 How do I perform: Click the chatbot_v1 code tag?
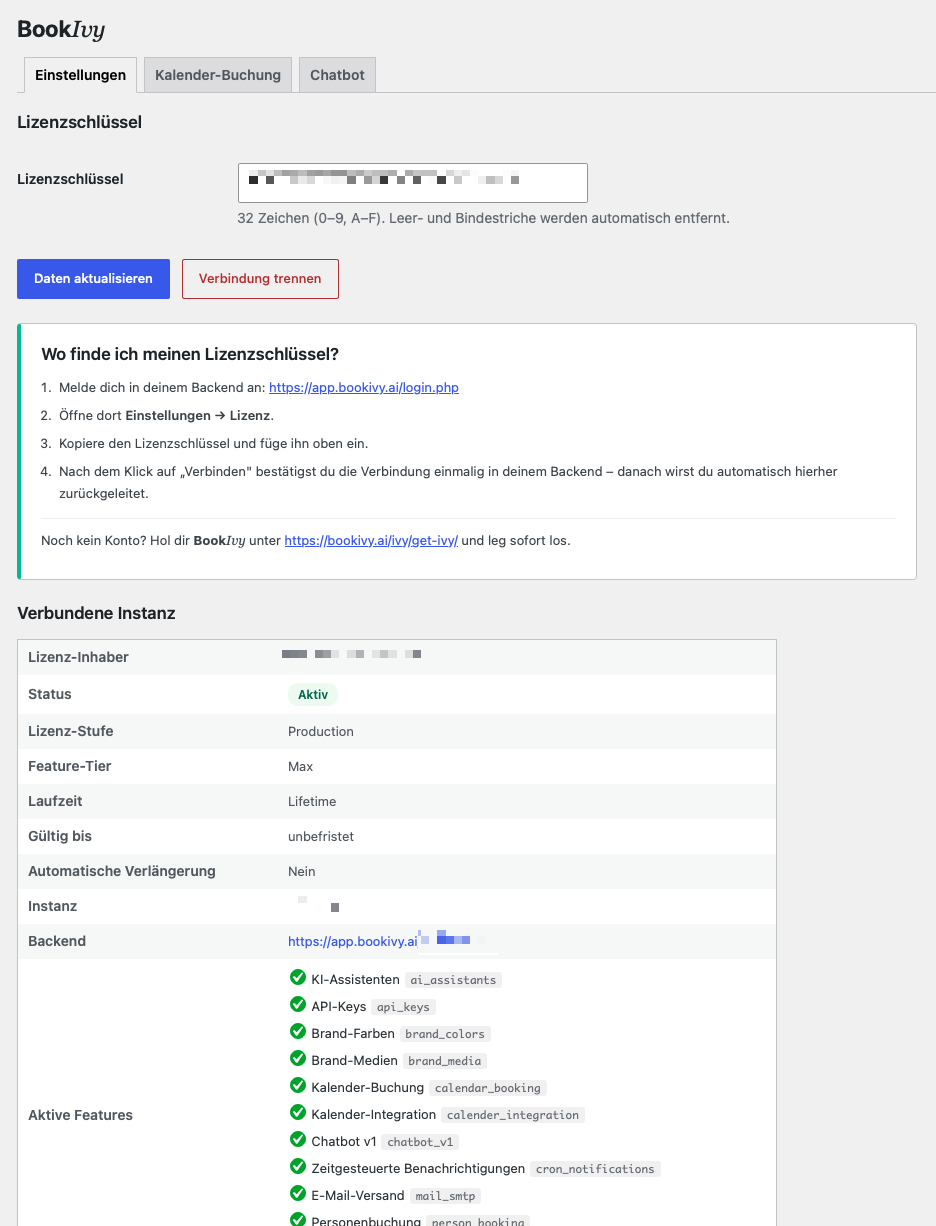point(420,1142)
